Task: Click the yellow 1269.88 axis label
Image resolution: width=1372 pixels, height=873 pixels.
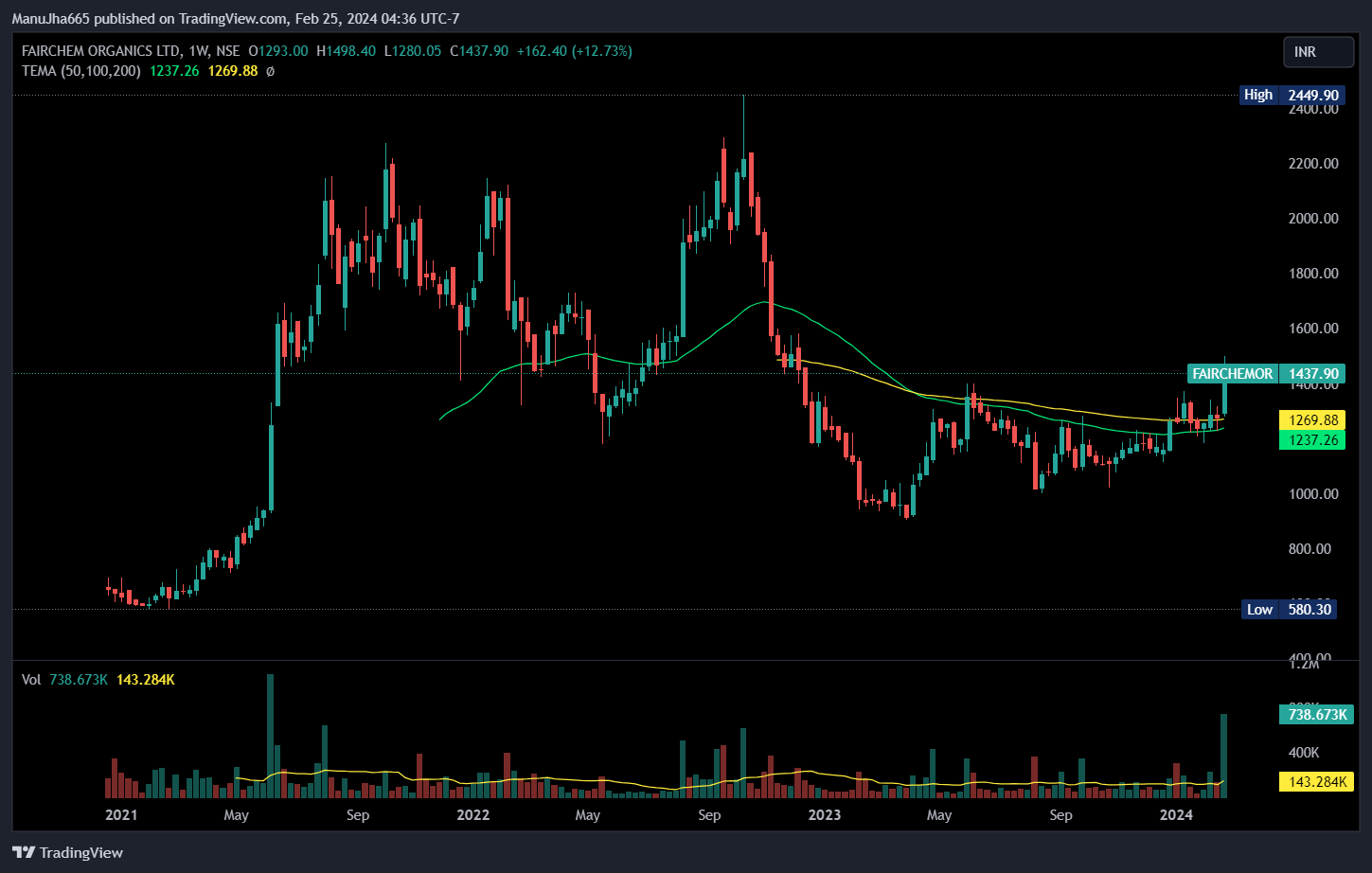Action: 1312,419
